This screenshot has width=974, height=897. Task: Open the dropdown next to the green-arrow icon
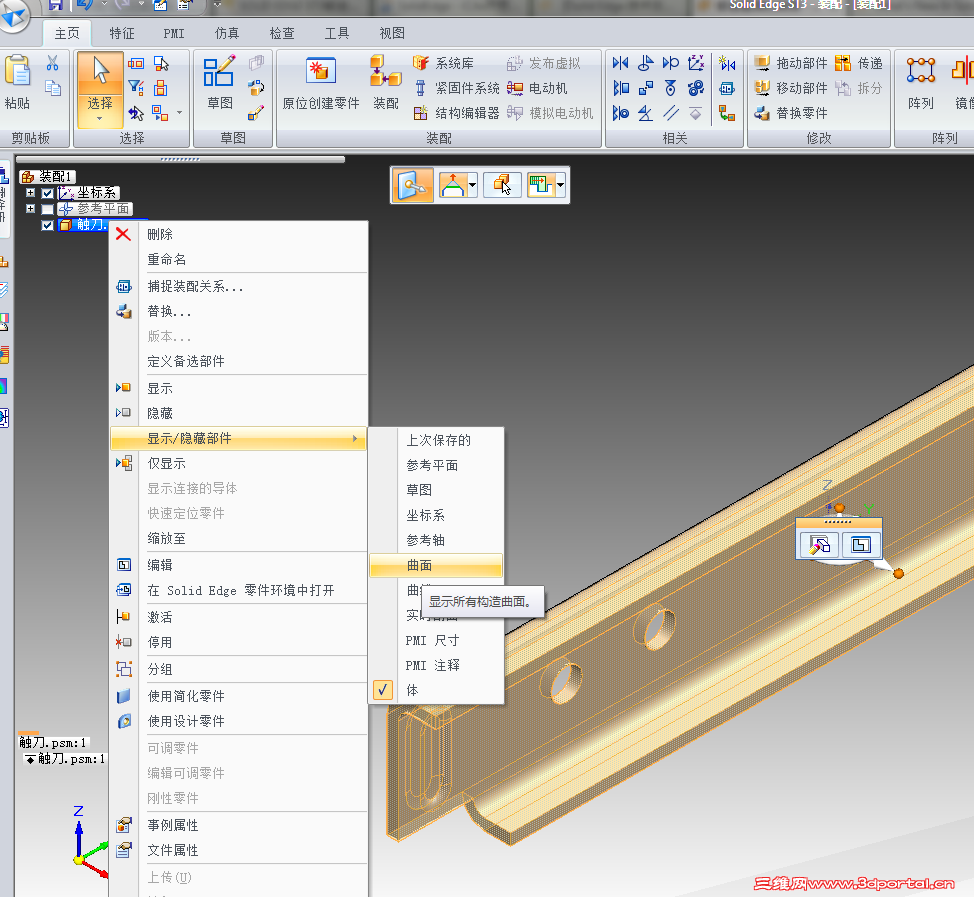(473, 185)
